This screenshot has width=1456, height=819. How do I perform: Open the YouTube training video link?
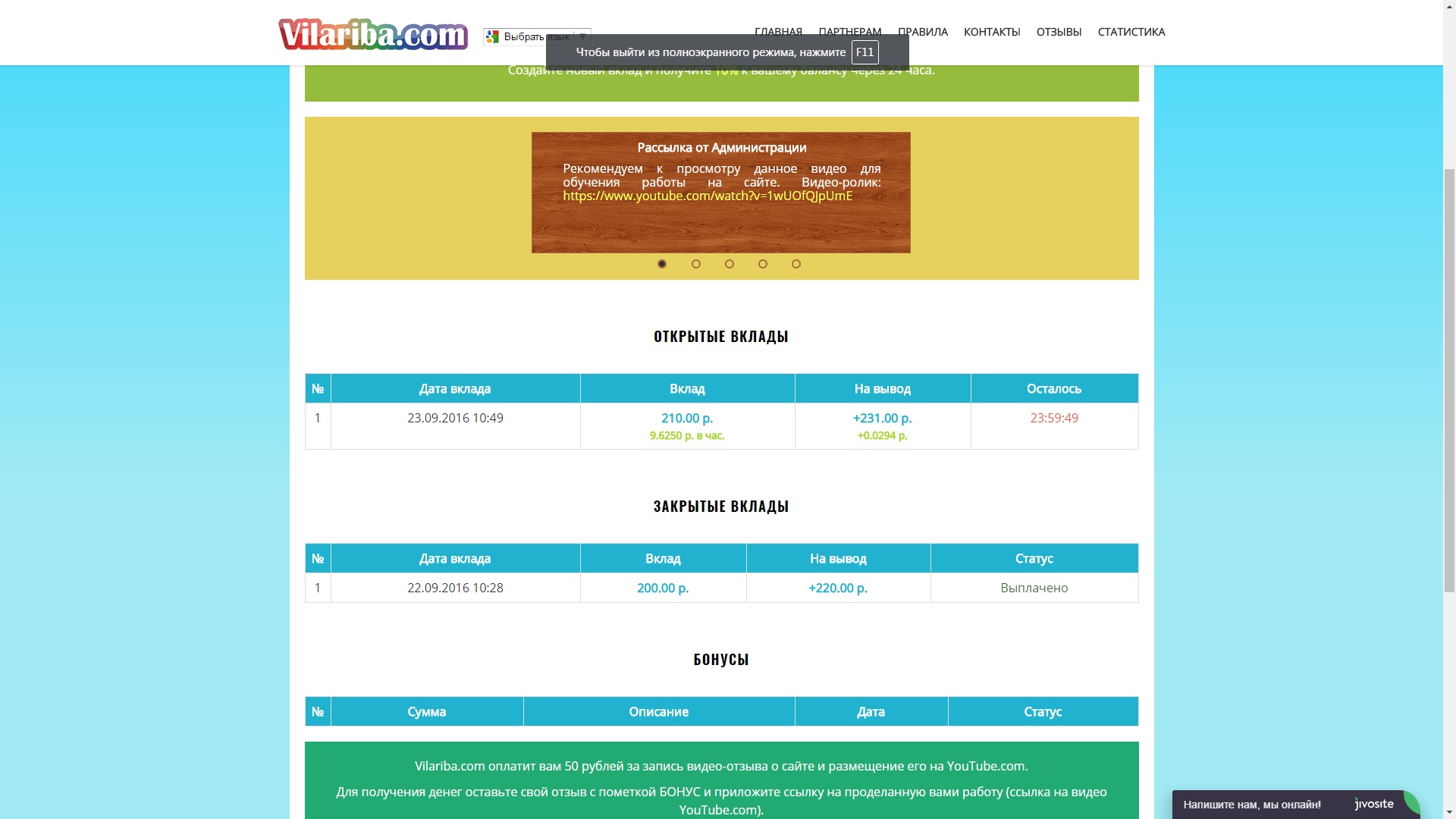coord(707,196)
